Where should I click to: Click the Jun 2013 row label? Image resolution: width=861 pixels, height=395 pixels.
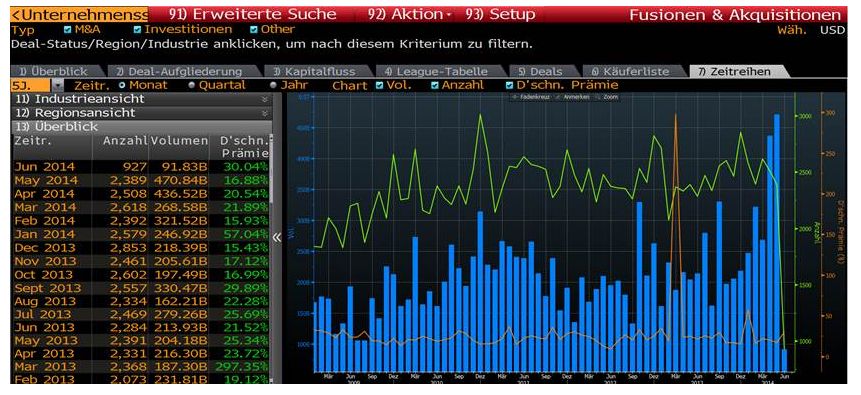44,328
